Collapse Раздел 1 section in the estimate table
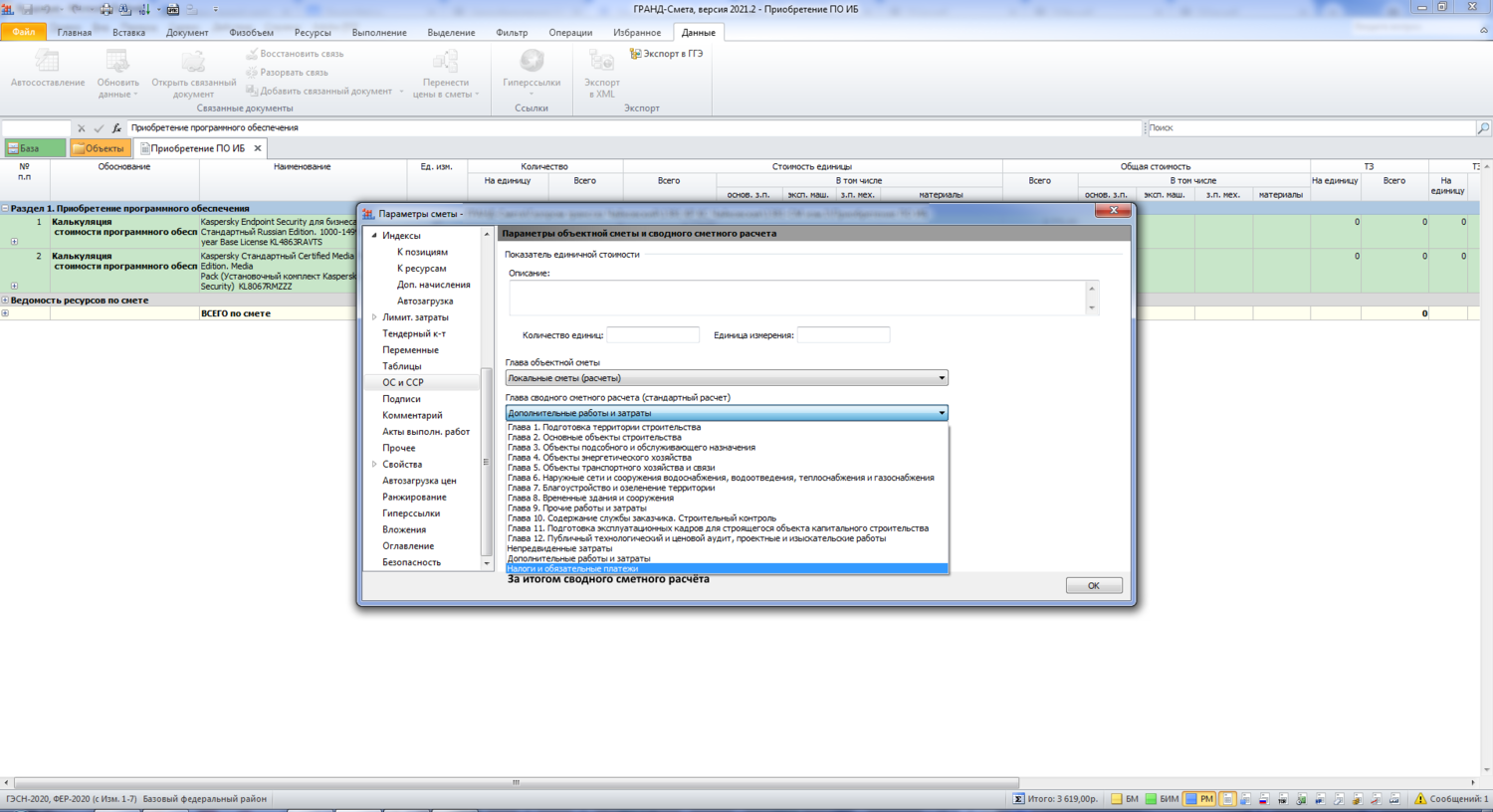The width and height of the screenshot is (1493, 812). pyautogui.click(x=5, y=209)
